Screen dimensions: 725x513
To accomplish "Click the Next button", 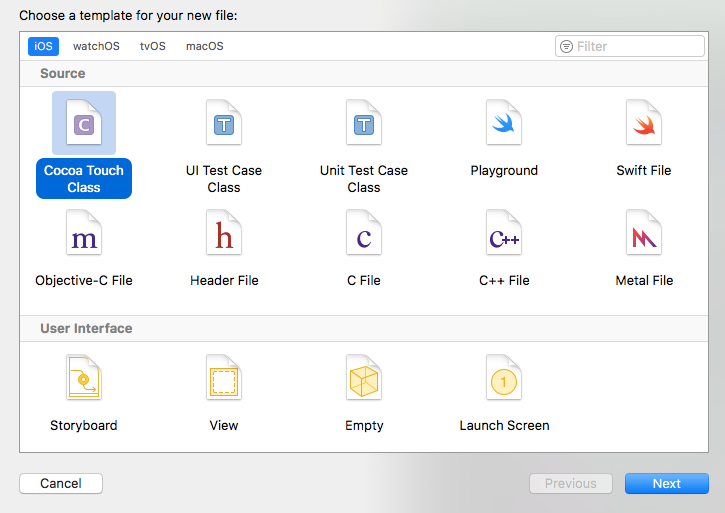I will pyautogui.click(x=667, y=483).
